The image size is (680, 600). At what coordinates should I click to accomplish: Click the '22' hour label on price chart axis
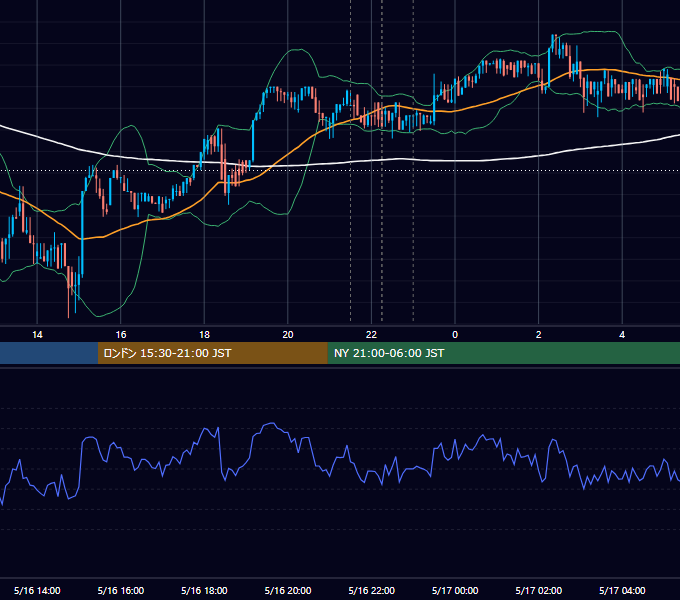coord(371,335)
